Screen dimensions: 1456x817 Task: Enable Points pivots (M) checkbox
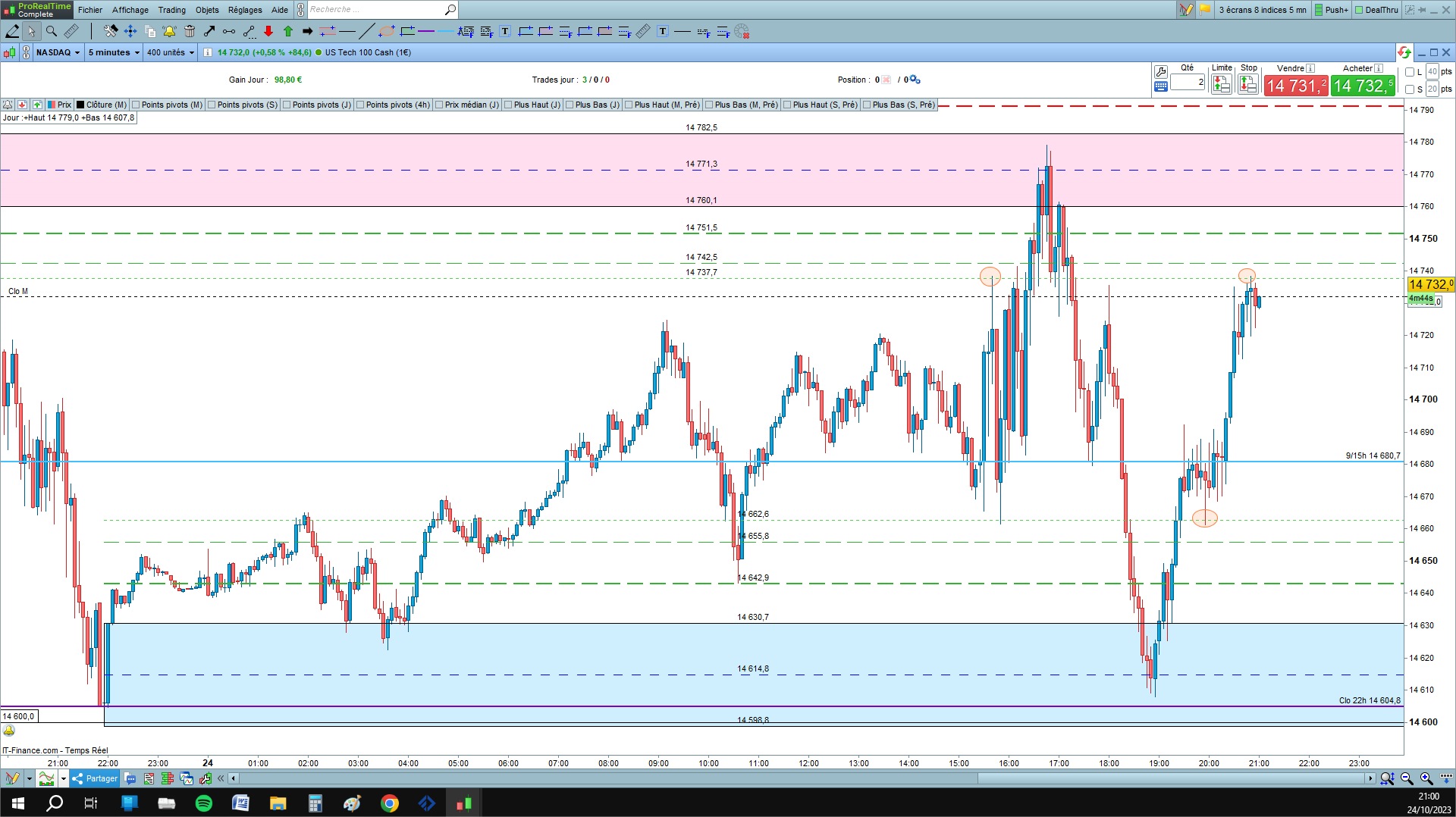click(136, 105)
